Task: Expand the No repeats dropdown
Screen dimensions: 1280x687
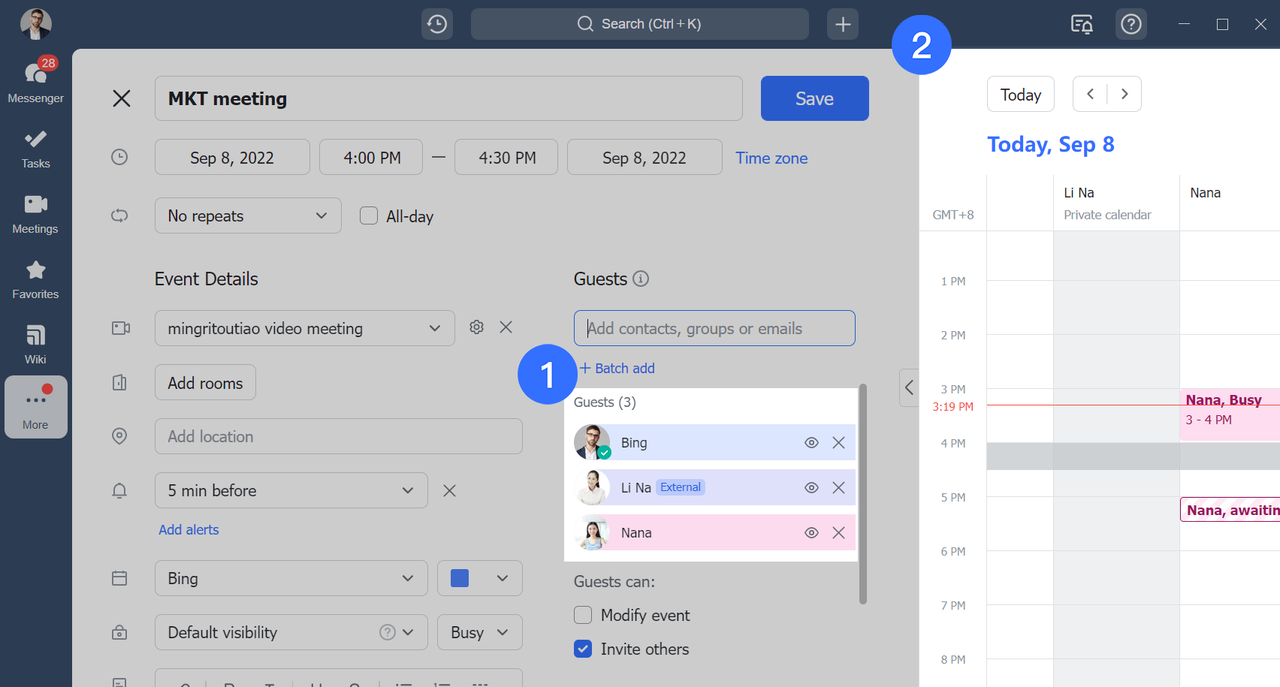Action: point(248,216)
